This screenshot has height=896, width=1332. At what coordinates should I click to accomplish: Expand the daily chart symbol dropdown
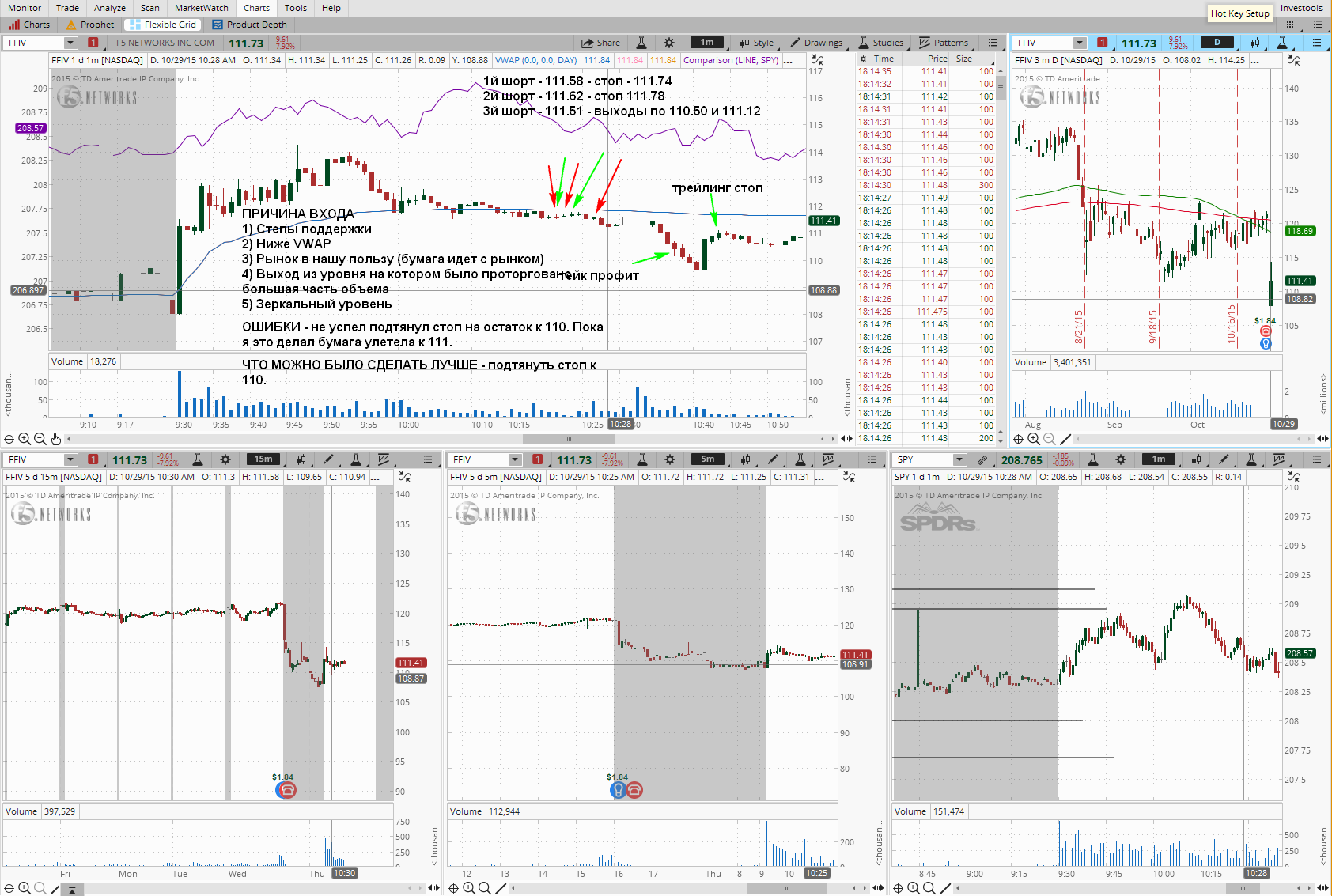[x=1080, y=43]
